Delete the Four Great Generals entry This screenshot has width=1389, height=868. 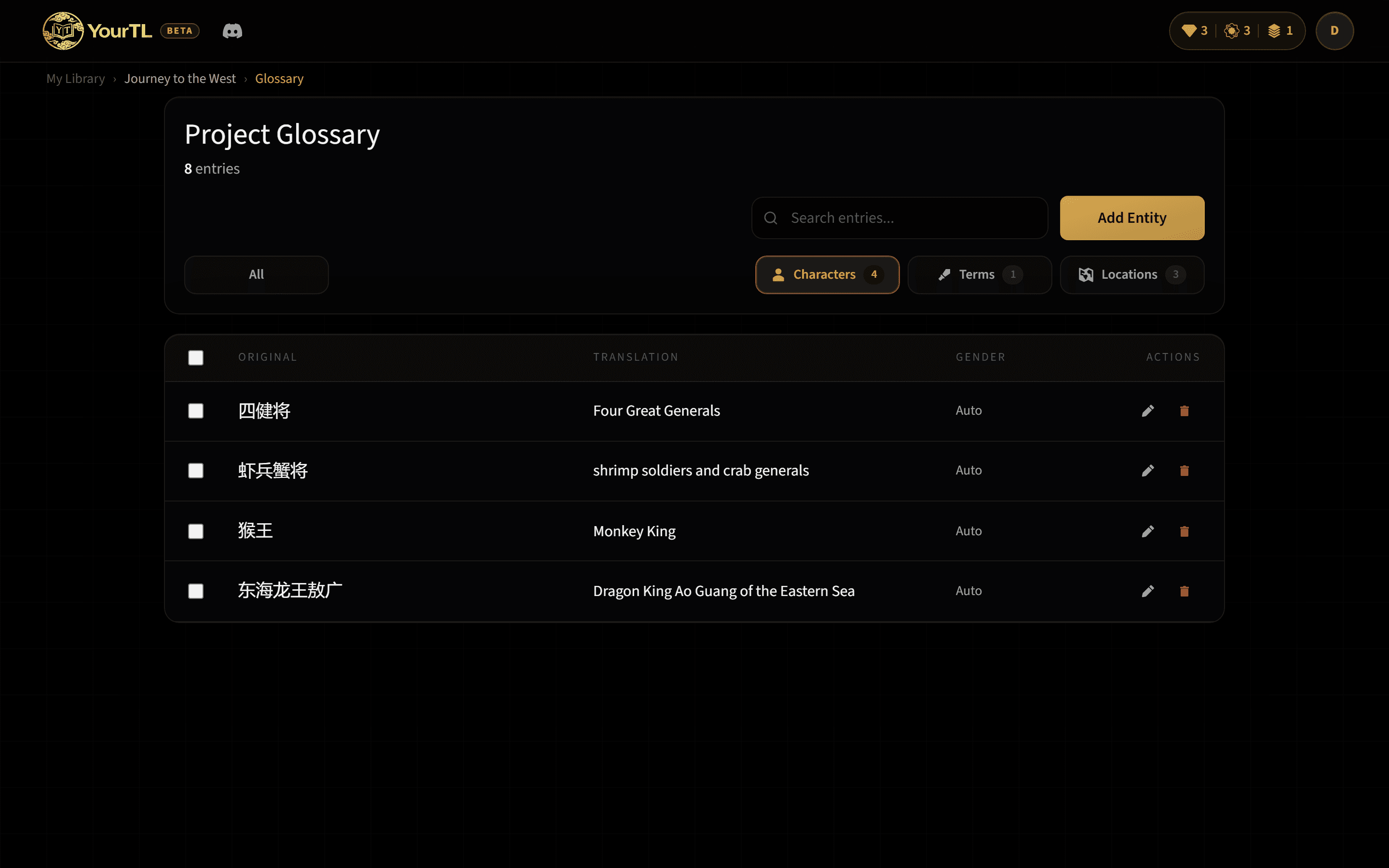click(1184, 411)
